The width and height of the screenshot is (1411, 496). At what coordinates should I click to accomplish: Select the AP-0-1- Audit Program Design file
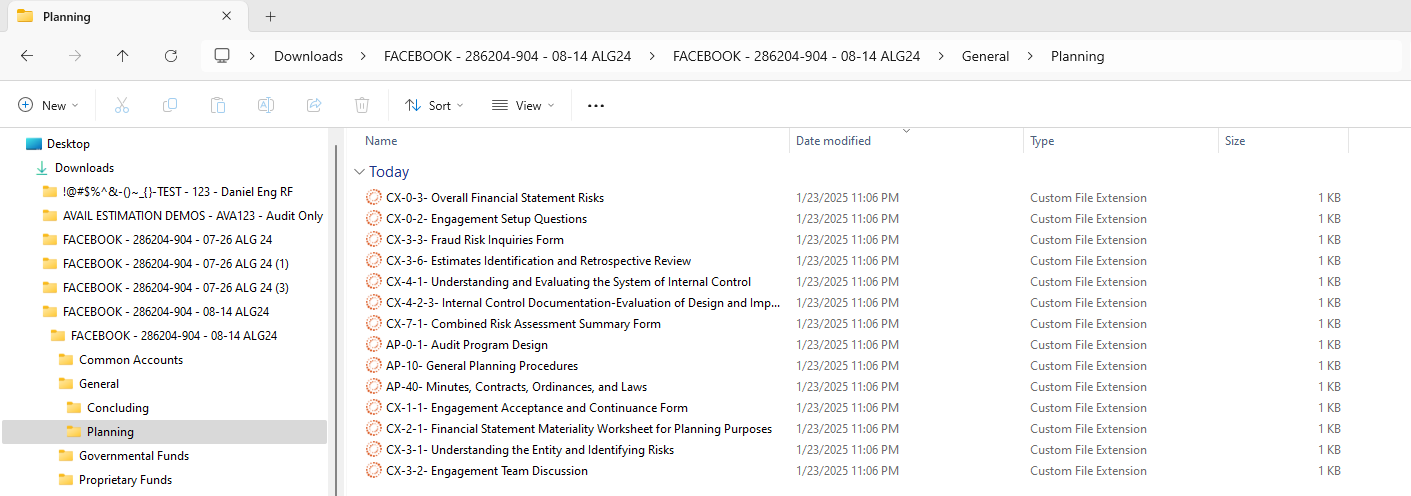tap(466, 345)
